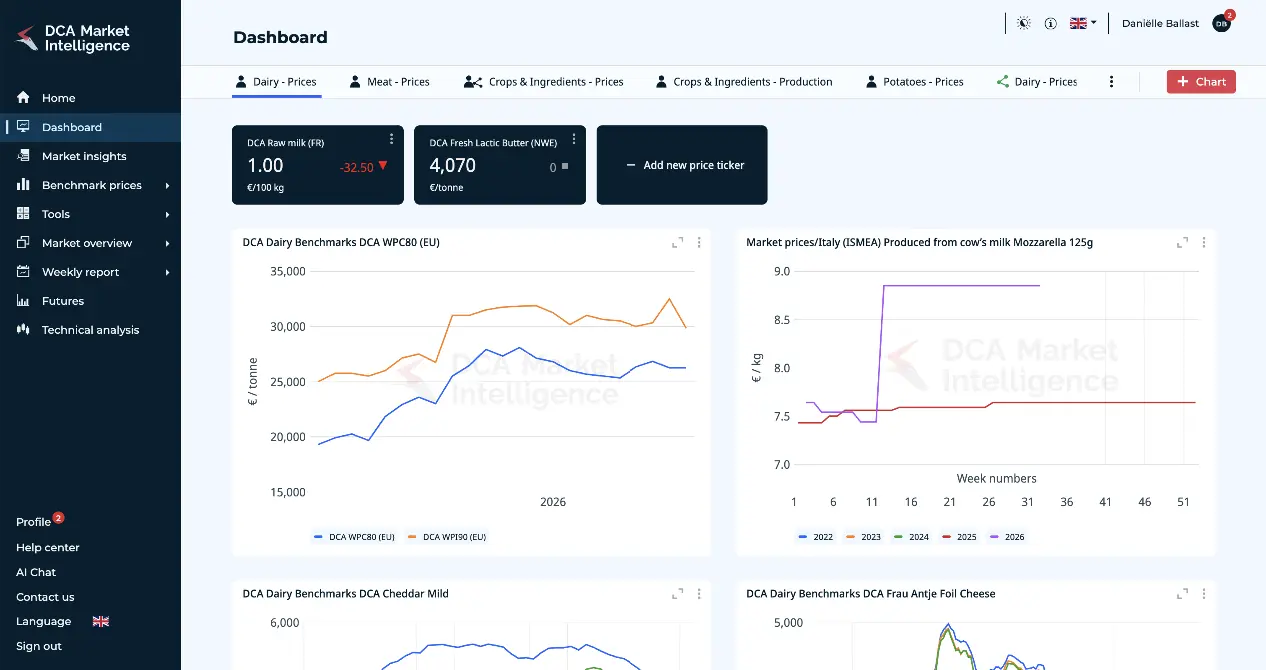
Task: Click the Benchmark prices bar chart icon
Action: pyautogui.click(x=23, y=185)
